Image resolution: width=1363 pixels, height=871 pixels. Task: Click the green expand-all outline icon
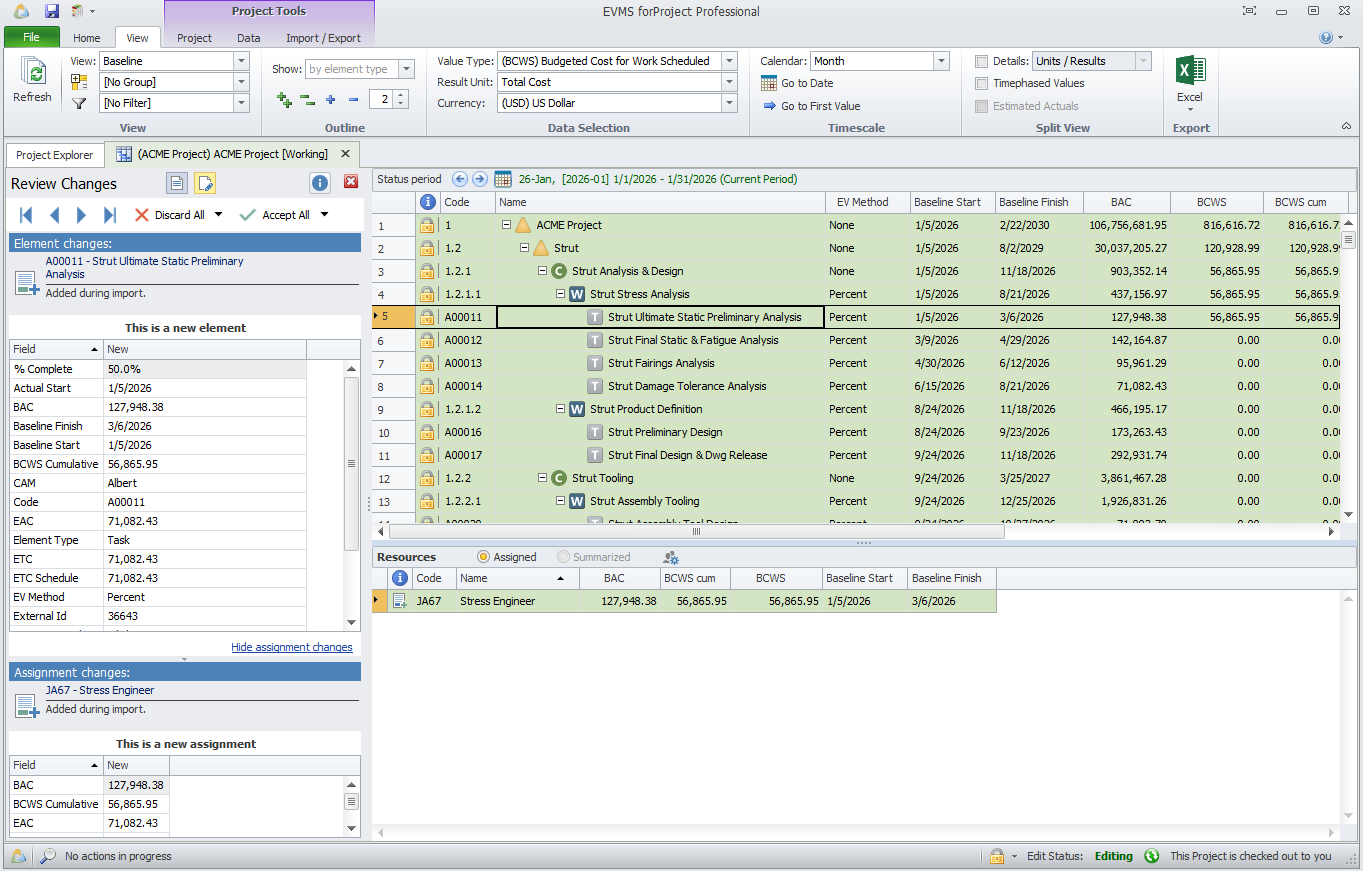click(285, 100)
